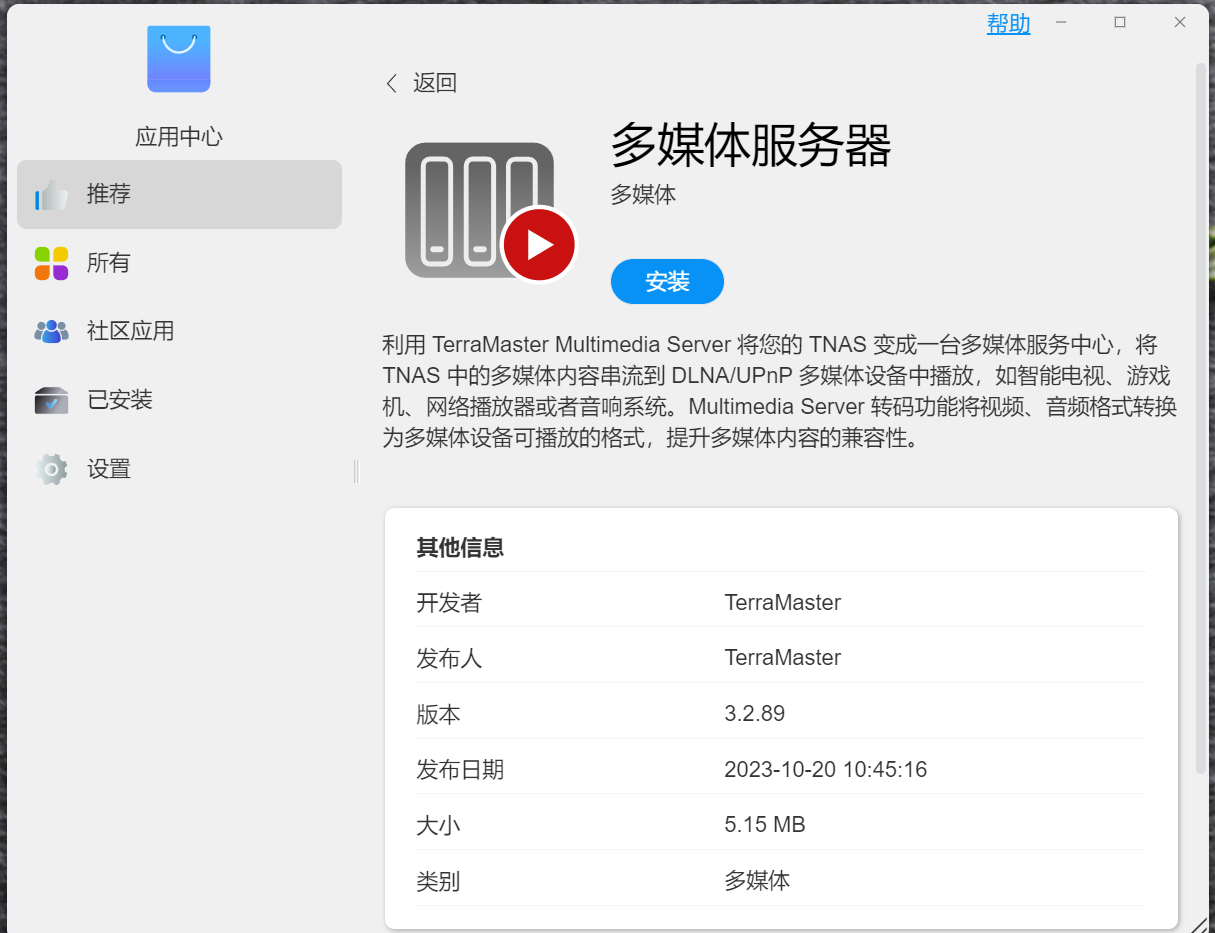Click the gear icon beside 设置

tap(52, 469)
